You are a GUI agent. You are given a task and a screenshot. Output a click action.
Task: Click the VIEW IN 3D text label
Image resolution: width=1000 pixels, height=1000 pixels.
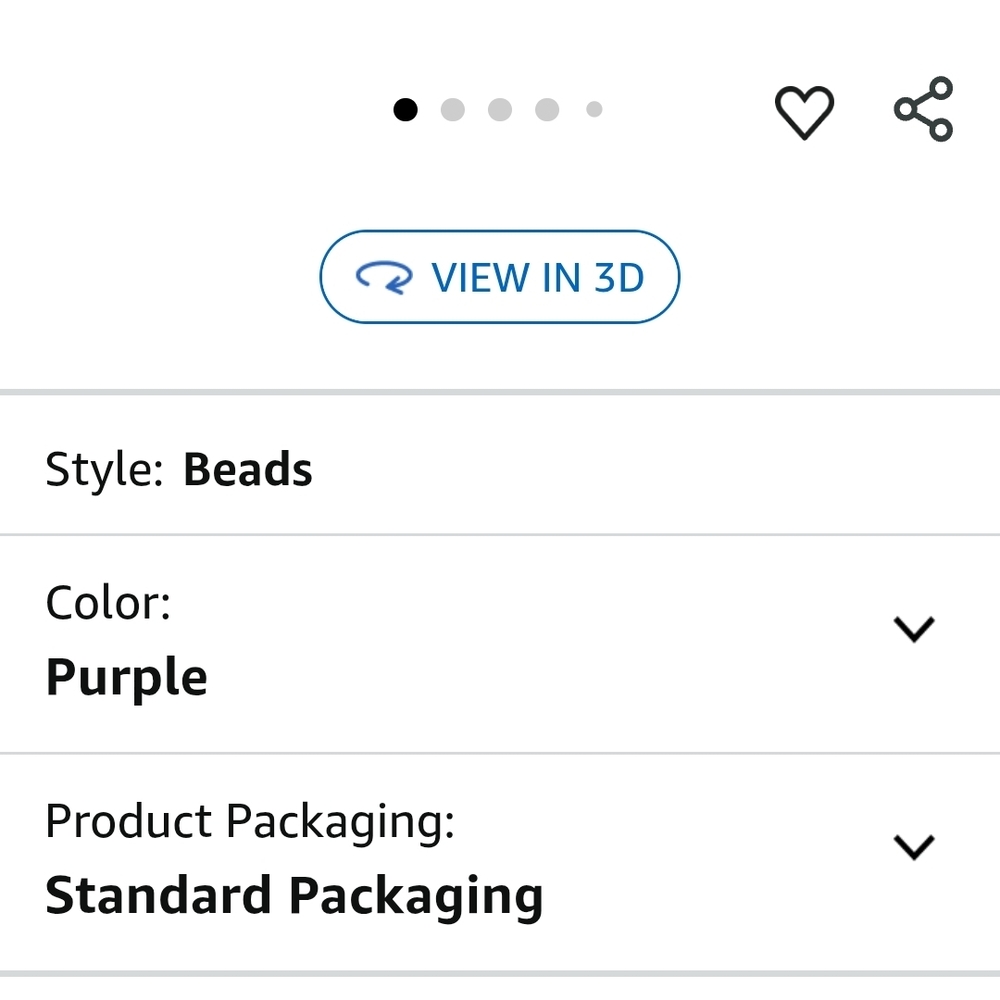[538, 277]
